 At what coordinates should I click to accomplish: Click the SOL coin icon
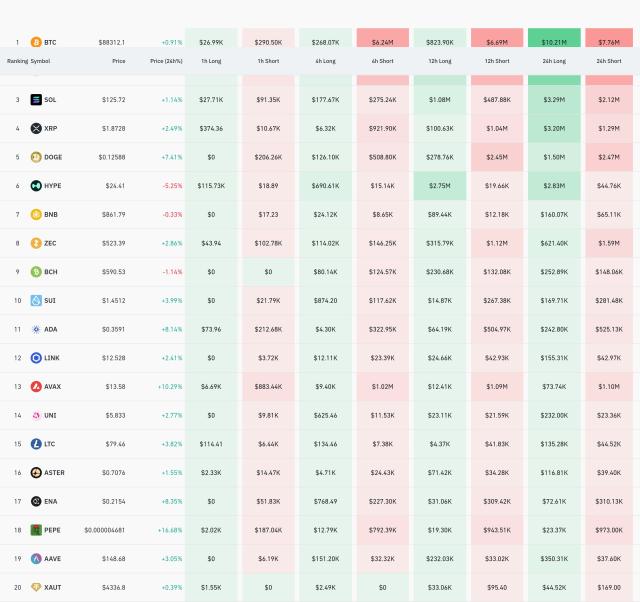[36, 100]
